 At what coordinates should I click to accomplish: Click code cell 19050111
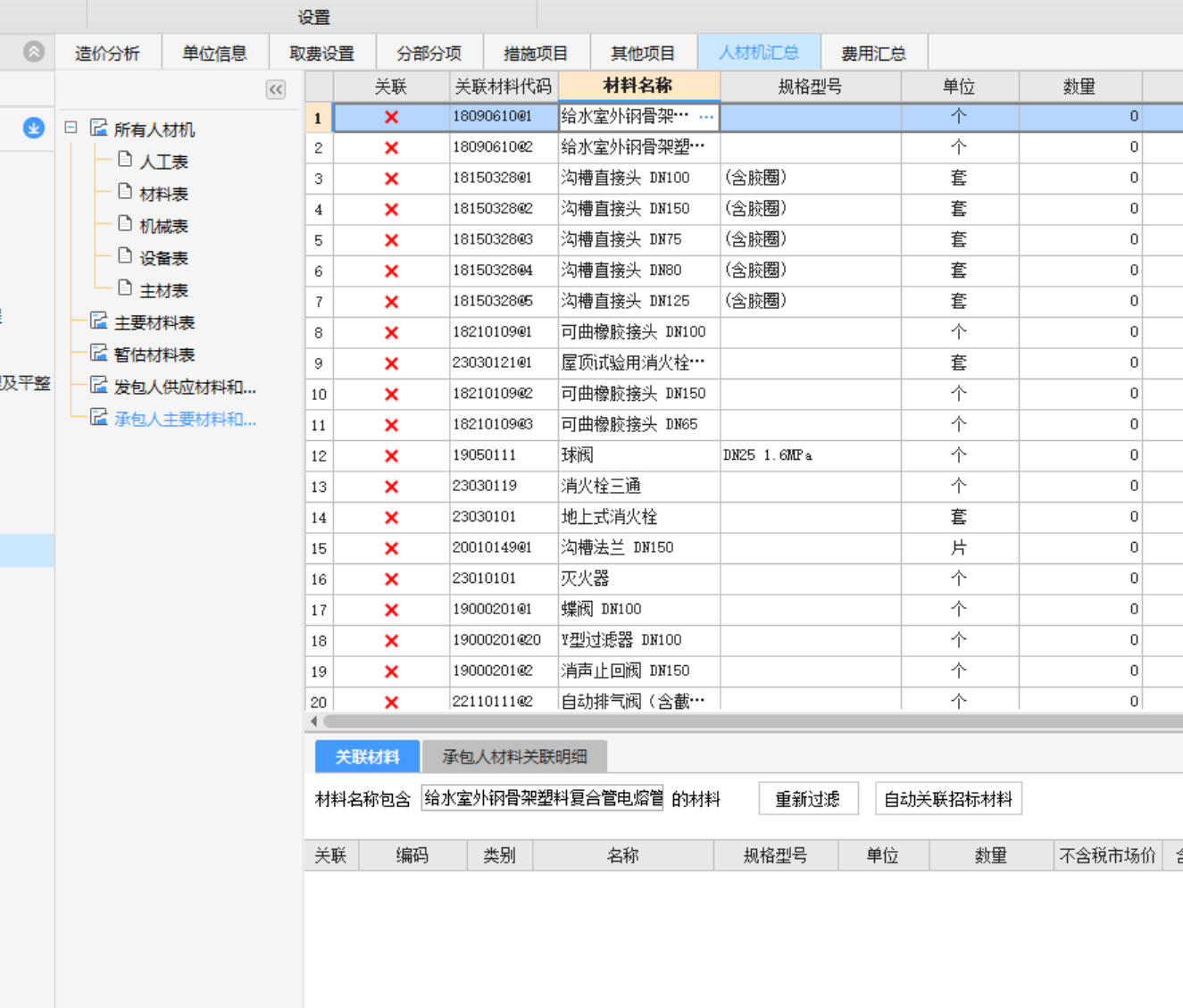click(504, 455)
